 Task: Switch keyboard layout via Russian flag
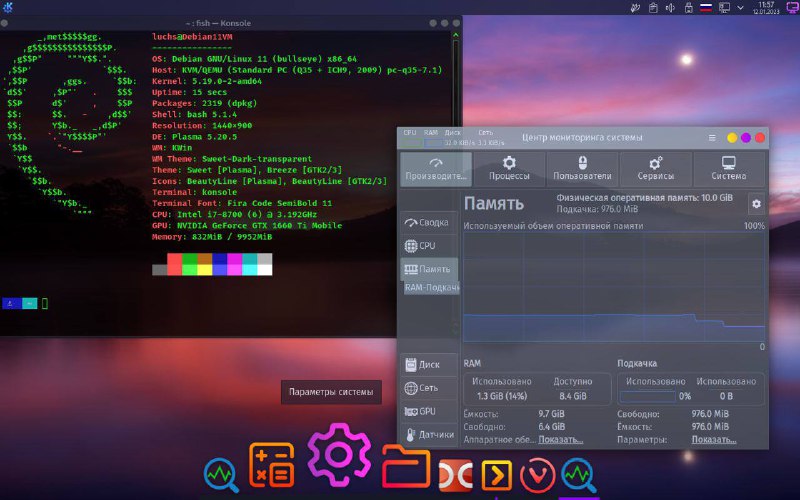coord(706,8)
